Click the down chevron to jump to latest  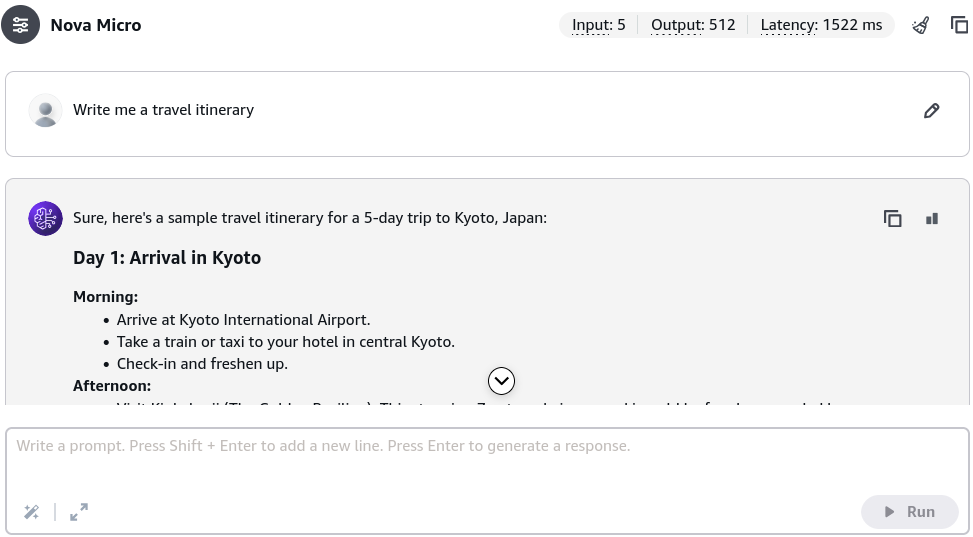(x=501, y=381)
